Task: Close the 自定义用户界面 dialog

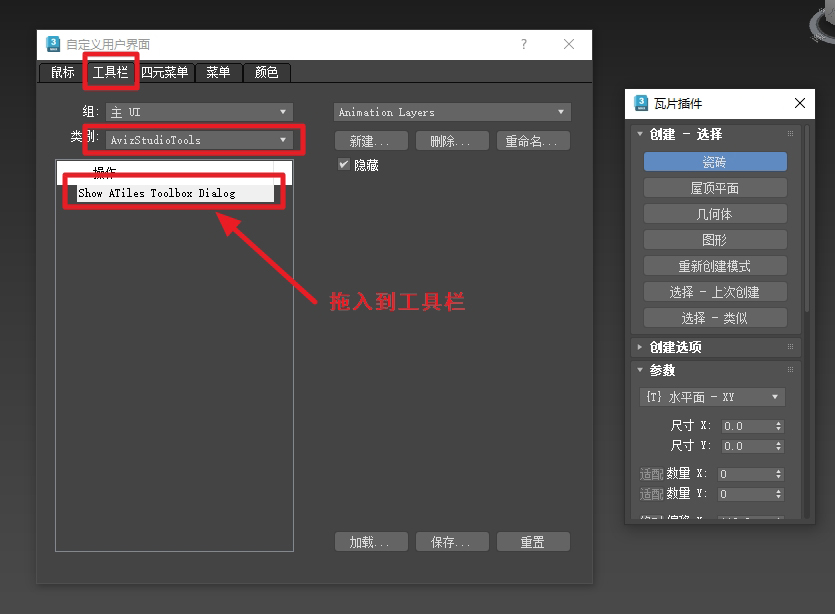Action: pyautogui.click(x=569, y=44)
